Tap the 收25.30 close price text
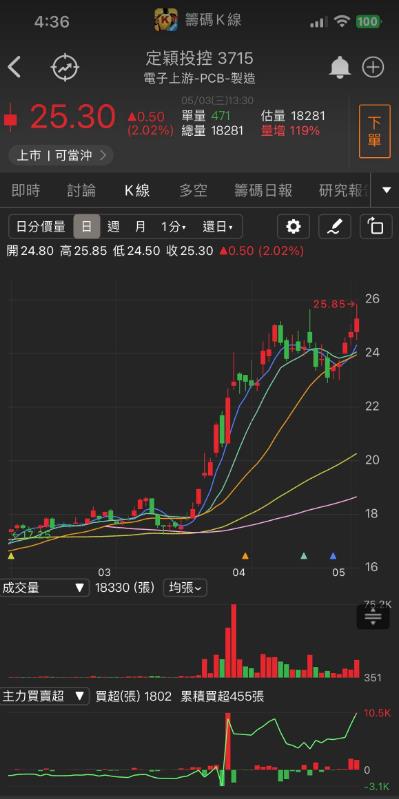 [x=189, y=251]
